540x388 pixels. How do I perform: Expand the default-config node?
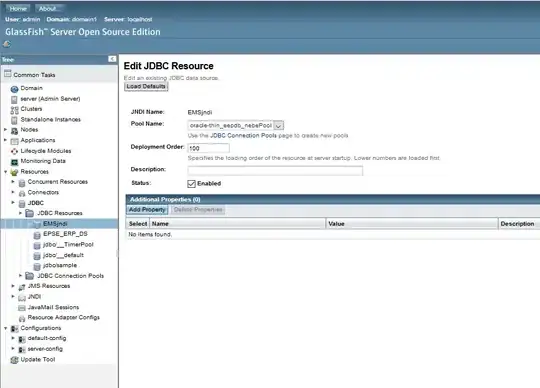[13, 338]
